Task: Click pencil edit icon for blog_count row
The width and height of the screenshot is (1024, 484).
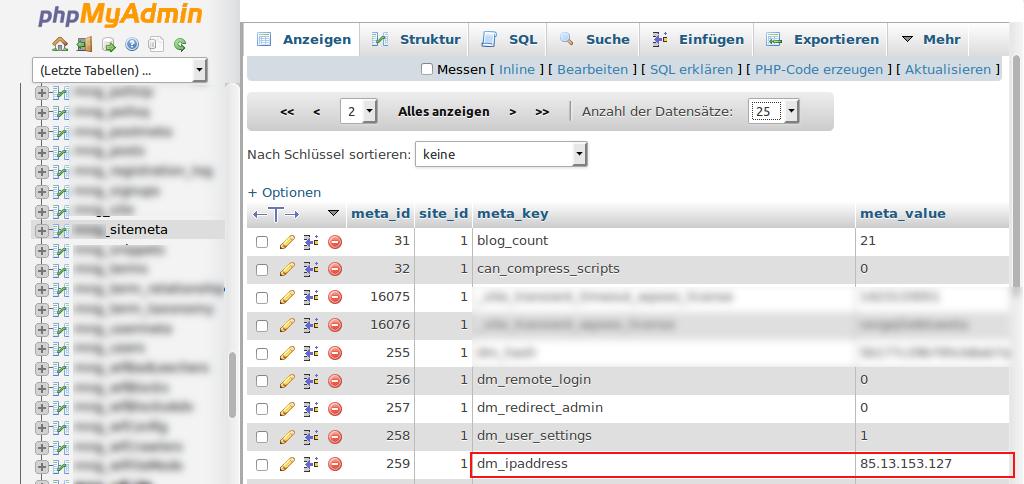Action: (287, 241)
